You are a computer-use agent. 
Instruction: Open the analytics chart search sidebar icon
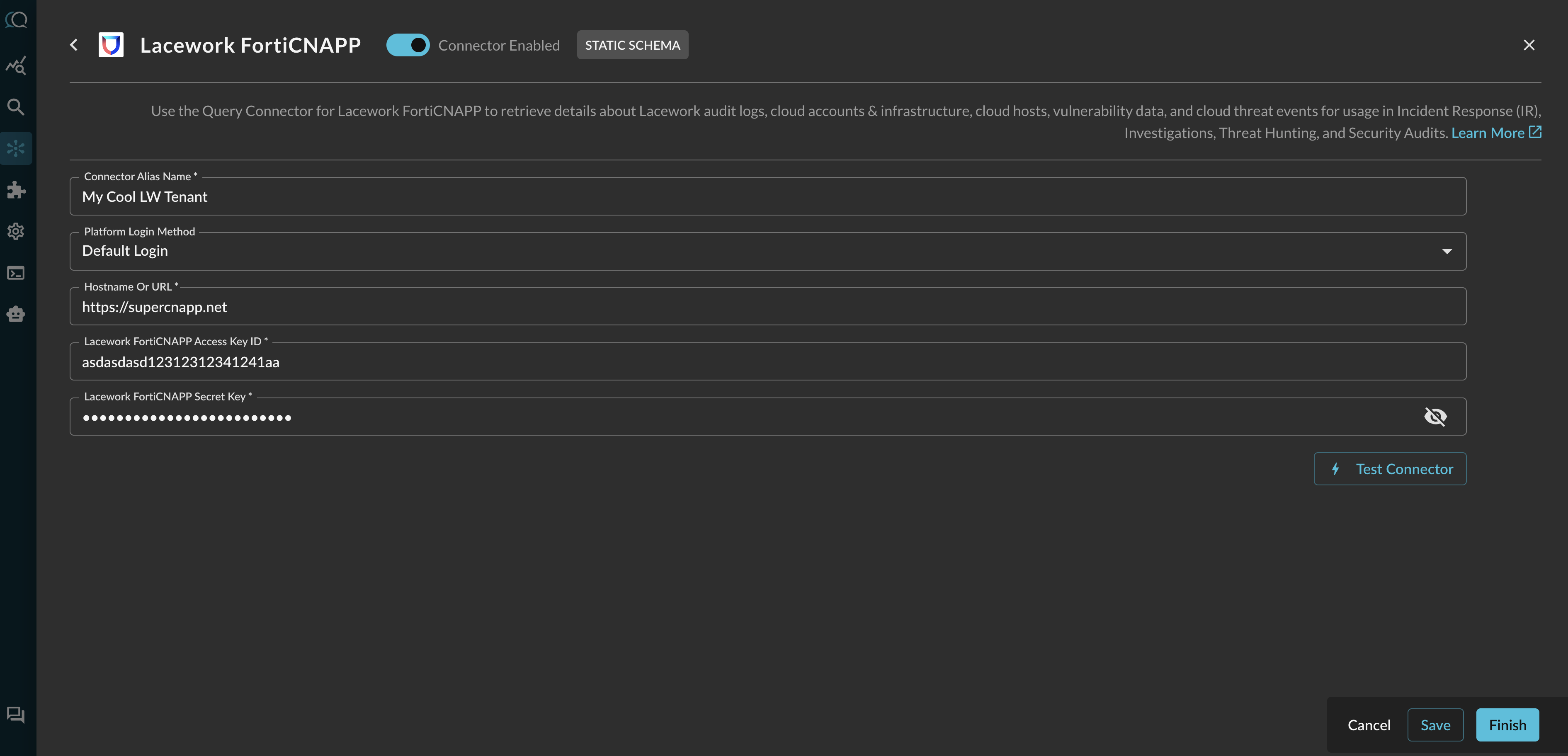[x=17, y=65]
